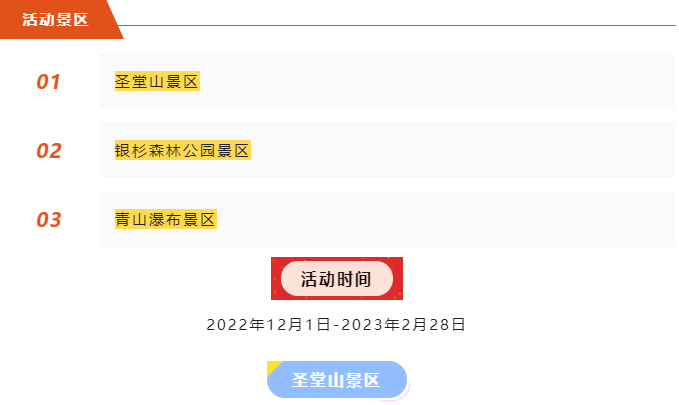Click the orange number 03
The image size is (679, 405).
(49, 220)
